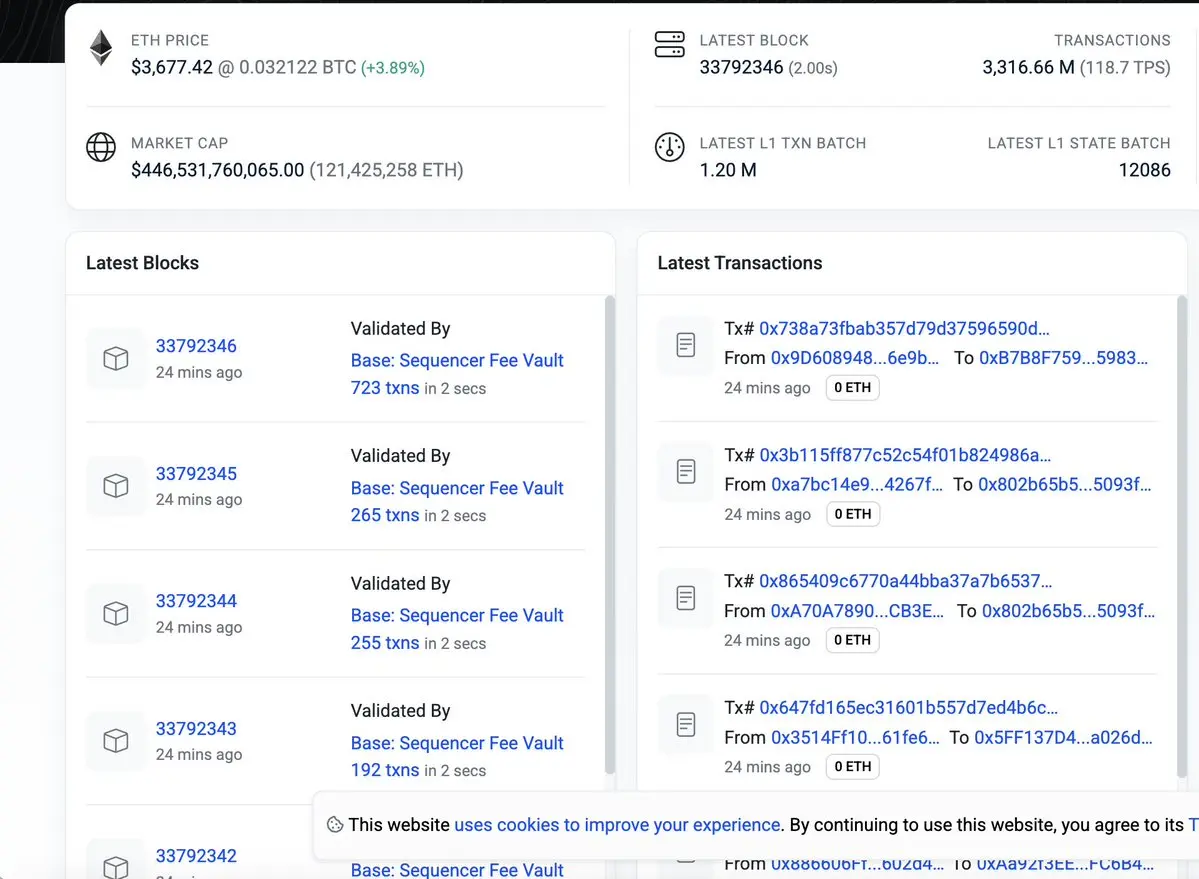View the 265 txns link
Screen dimensions: 1199x879
click(x=385, y=515)
